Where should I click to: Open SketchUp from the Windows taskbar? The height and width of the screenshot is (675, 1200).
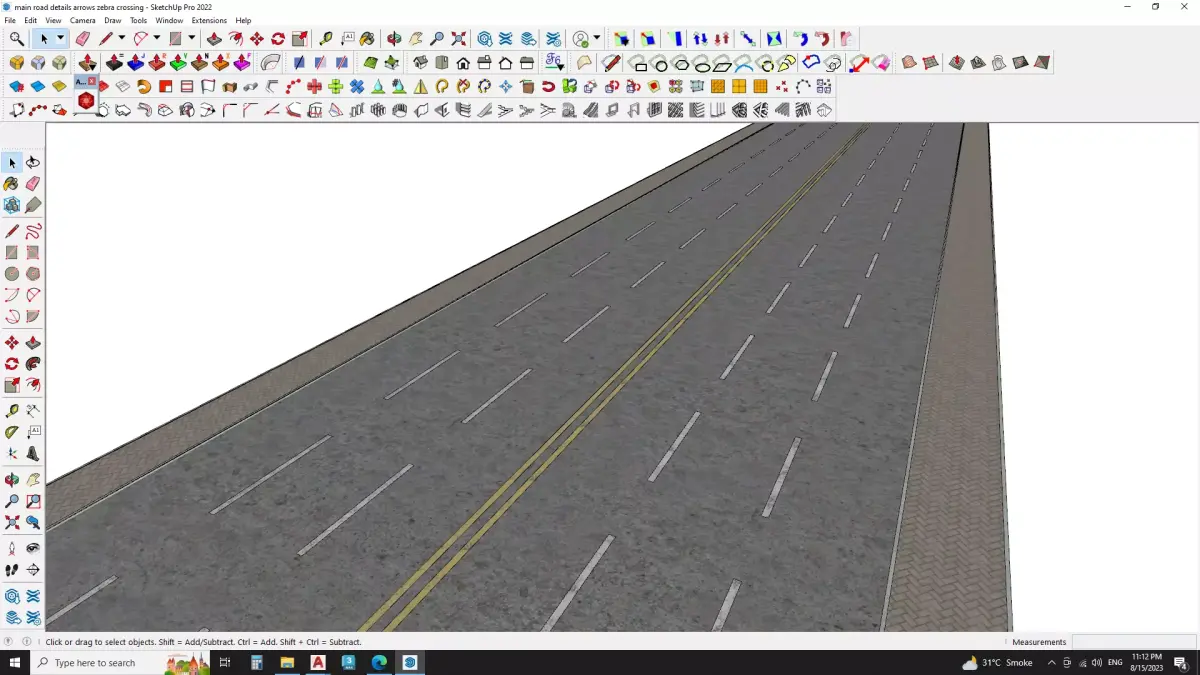[409, 662]
